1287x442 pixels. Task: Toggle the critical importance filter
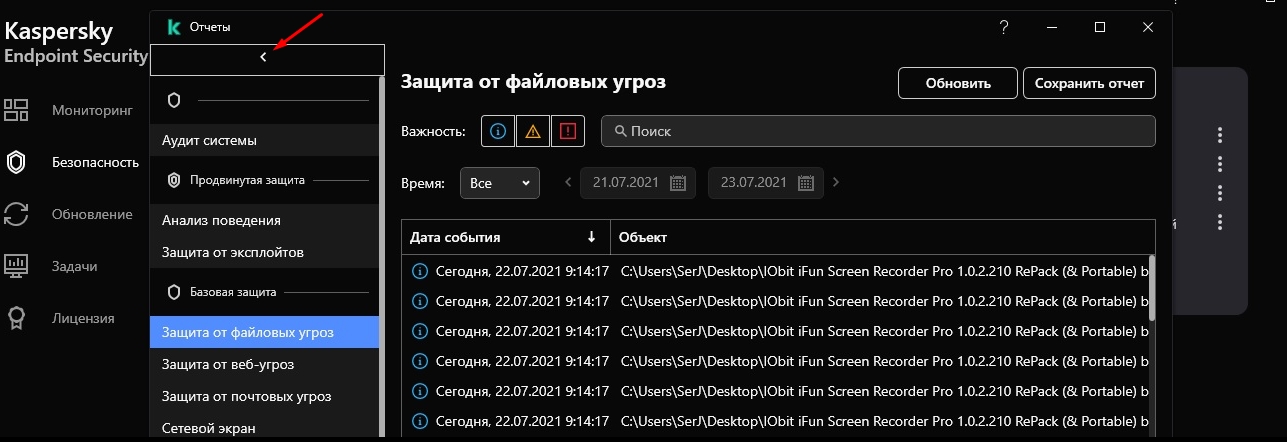[568, 131]
